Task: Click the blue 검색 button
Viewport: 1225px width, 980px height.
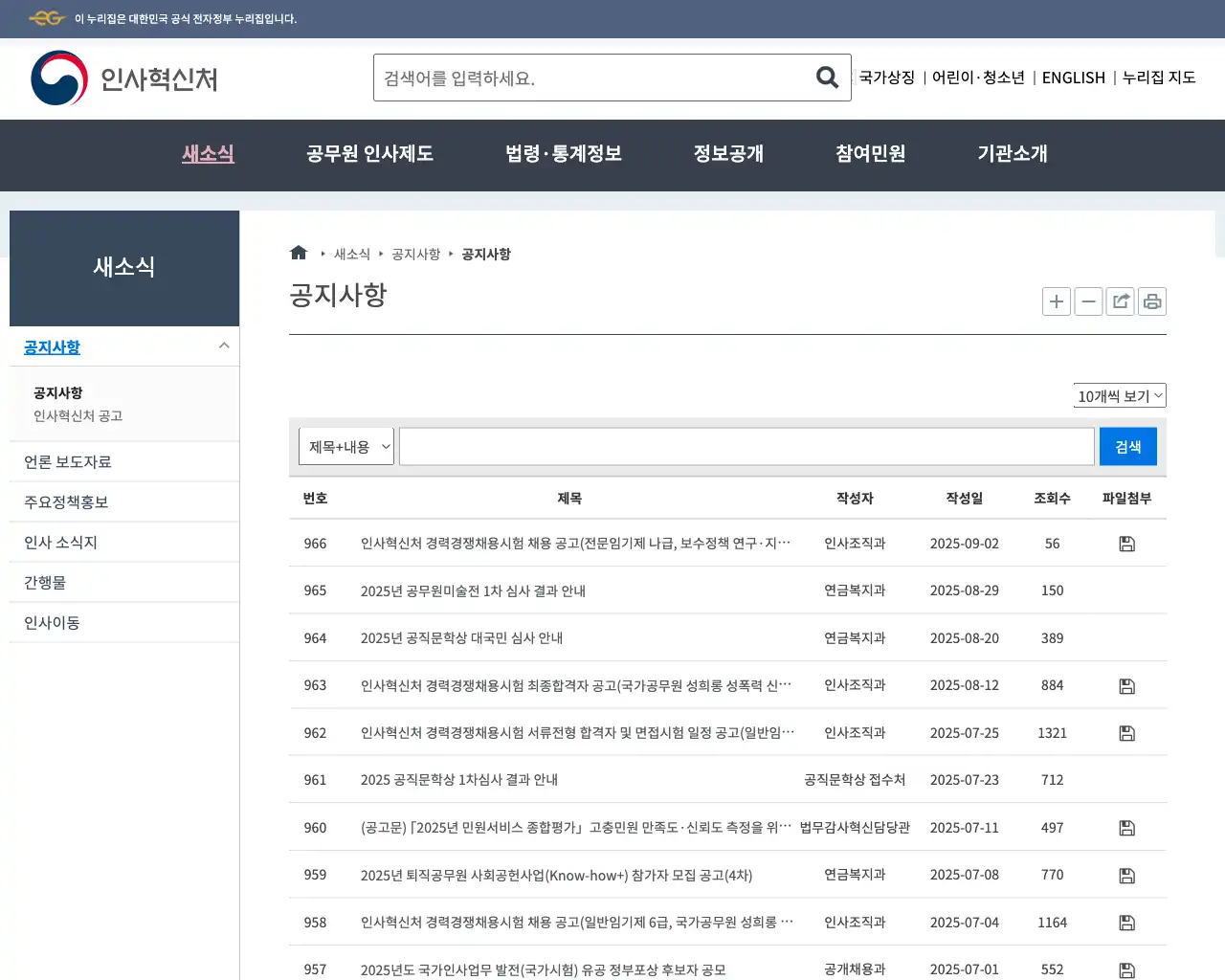Action: 1128,447
